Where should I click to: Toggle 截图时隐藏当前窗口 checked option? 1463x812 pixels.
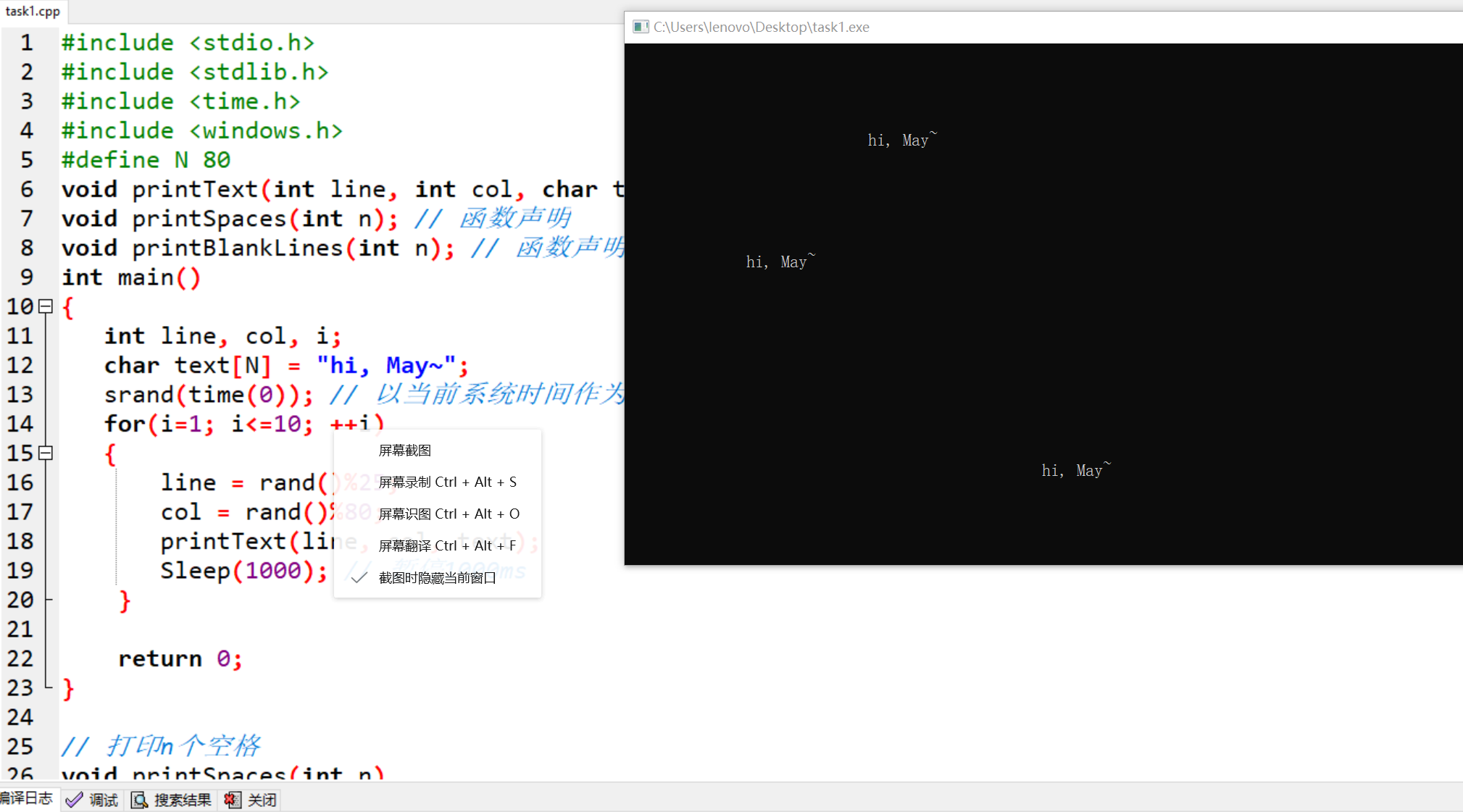click(x=437, y=578)
